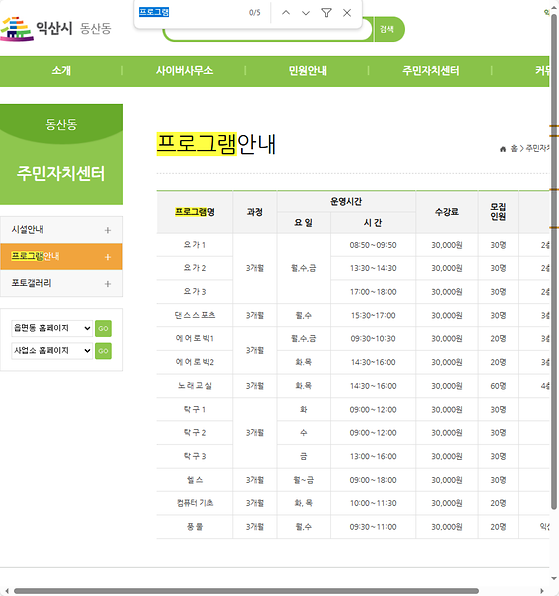The height and width of the screenshot is (596, 559).
Task: Click the 프로그램안내 page heading
Action: point(216,144)
